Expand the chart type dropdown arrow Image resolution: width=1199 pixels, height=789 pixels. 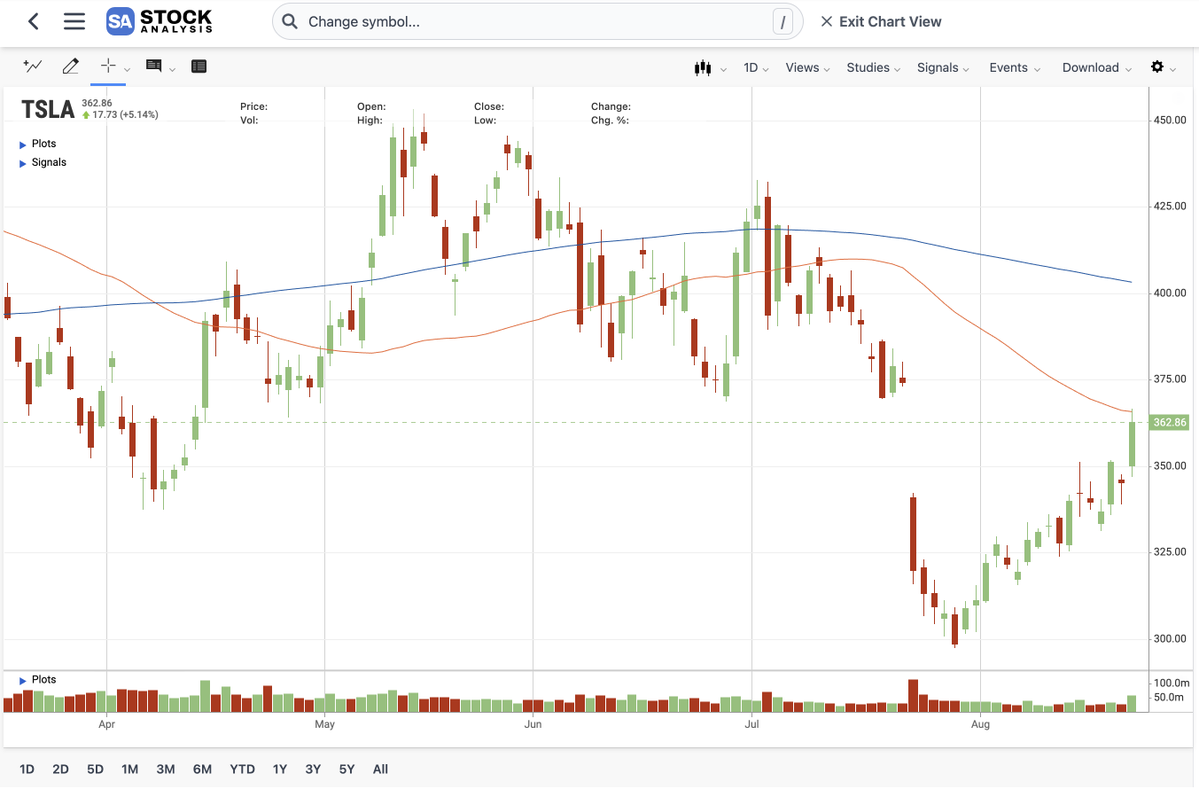(x=723, y=70)
